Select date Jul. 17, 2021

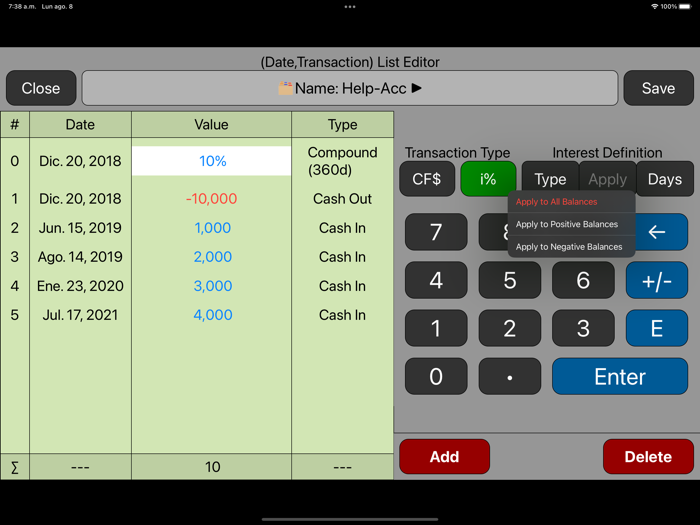pyautogui.click(x=80, y=315)
